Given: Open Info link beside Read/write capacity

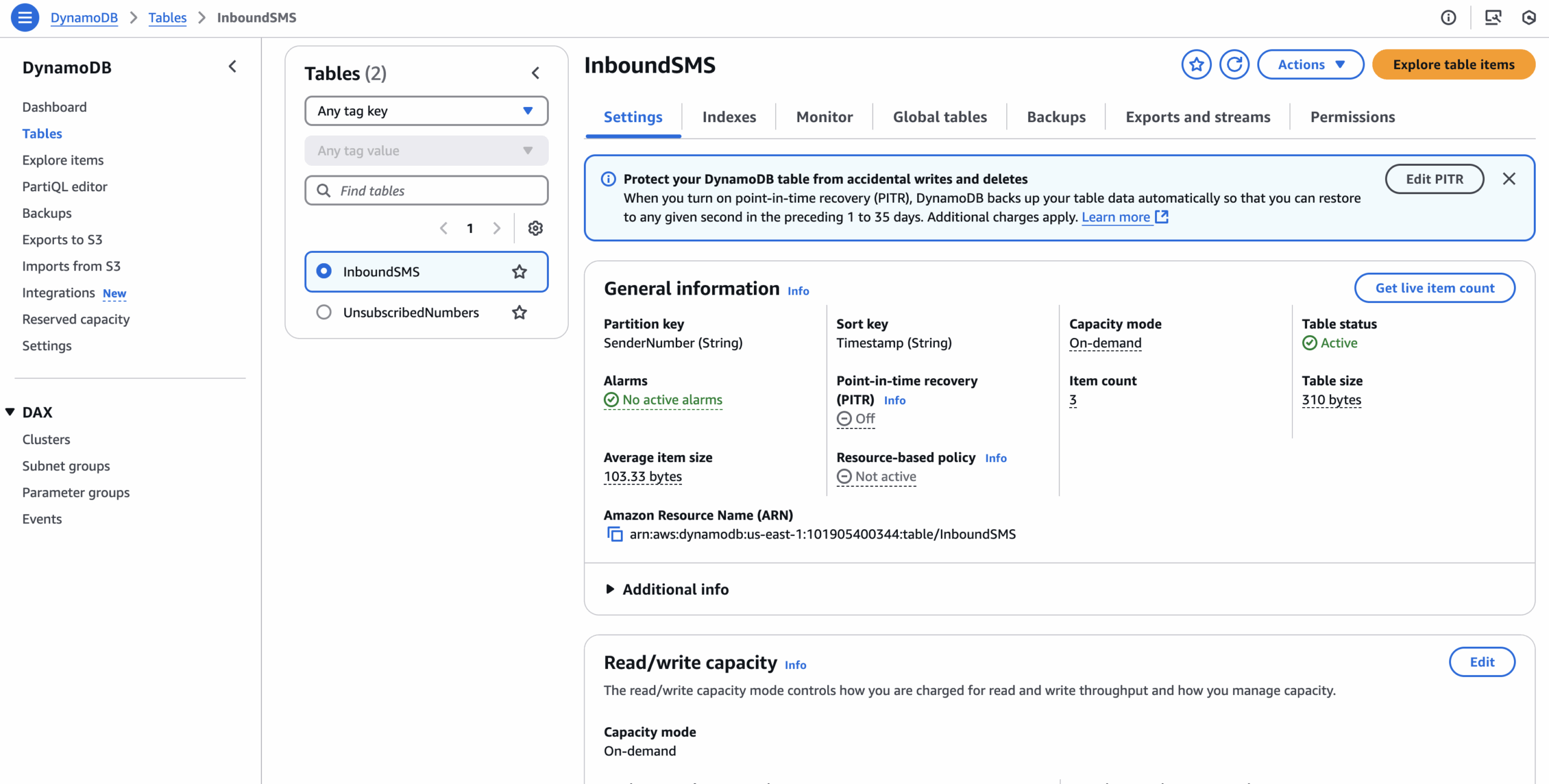Looking at the screenshot, I should pyautogui.click(x=795, y=665).
